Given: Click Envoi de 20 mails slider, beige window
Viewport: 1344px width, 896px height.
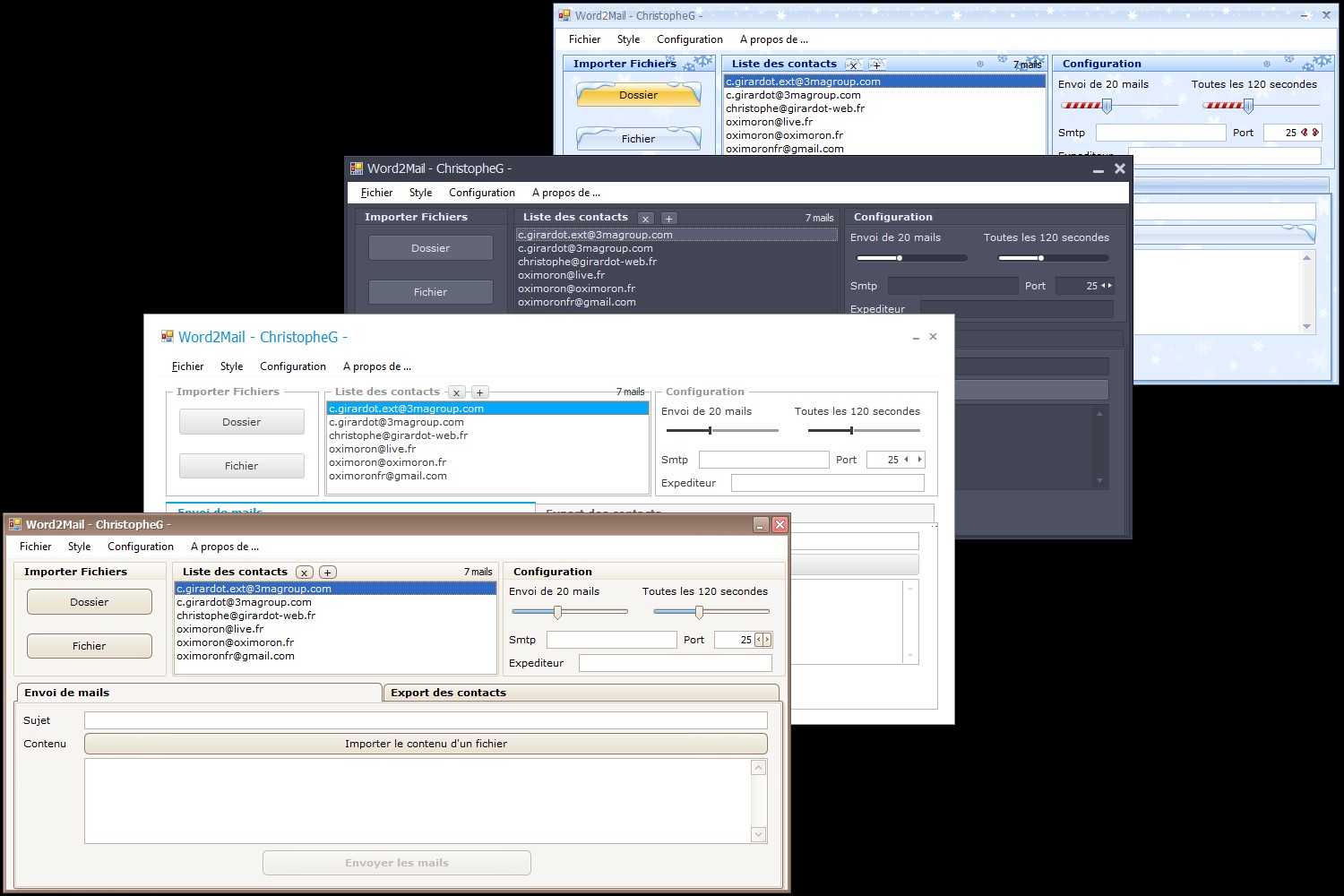Looking at the screenshot, I should click(x=570, y=612).
